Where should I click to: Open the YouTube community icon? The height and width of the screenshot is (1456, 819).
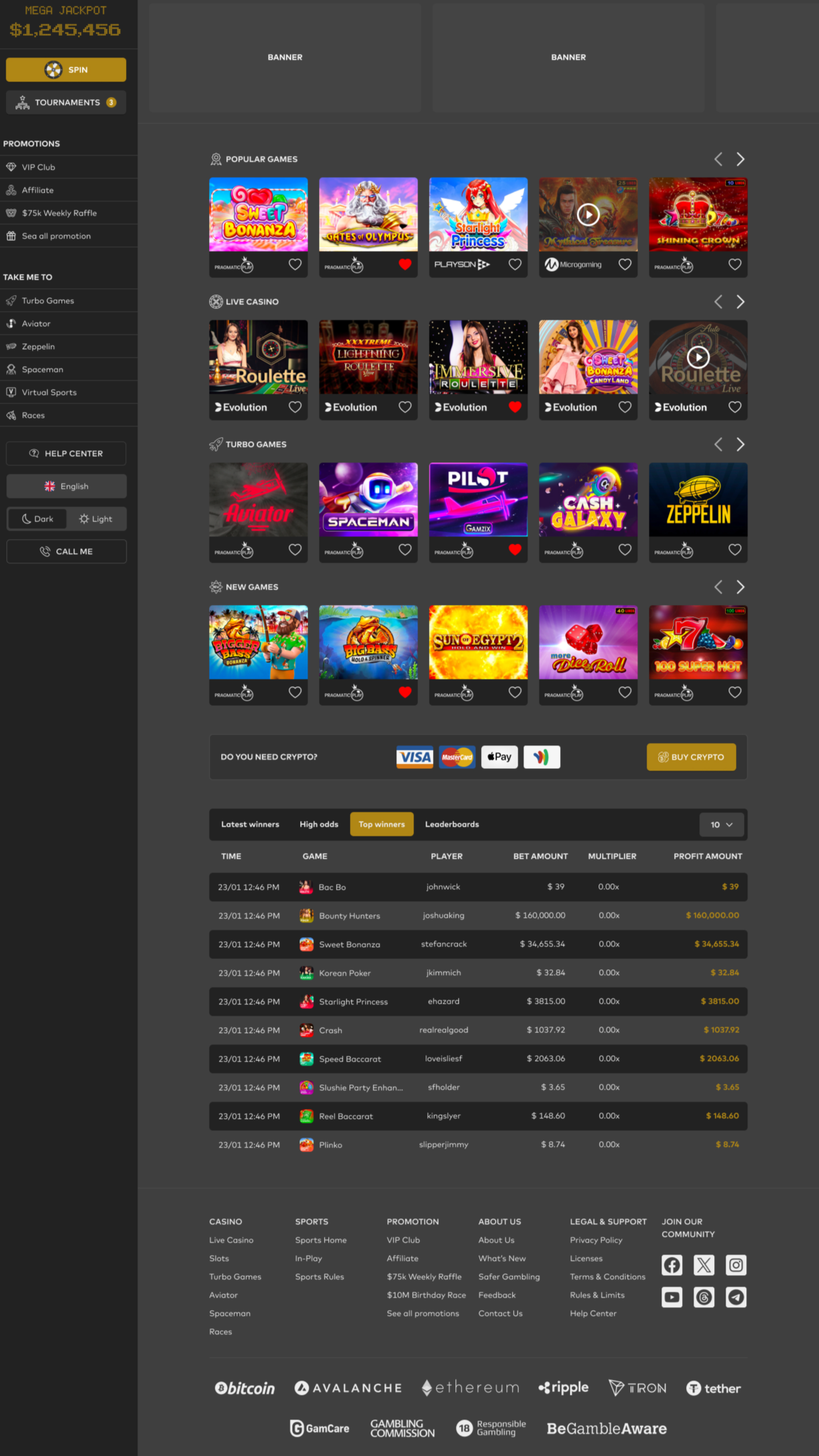coord(672,1297)
